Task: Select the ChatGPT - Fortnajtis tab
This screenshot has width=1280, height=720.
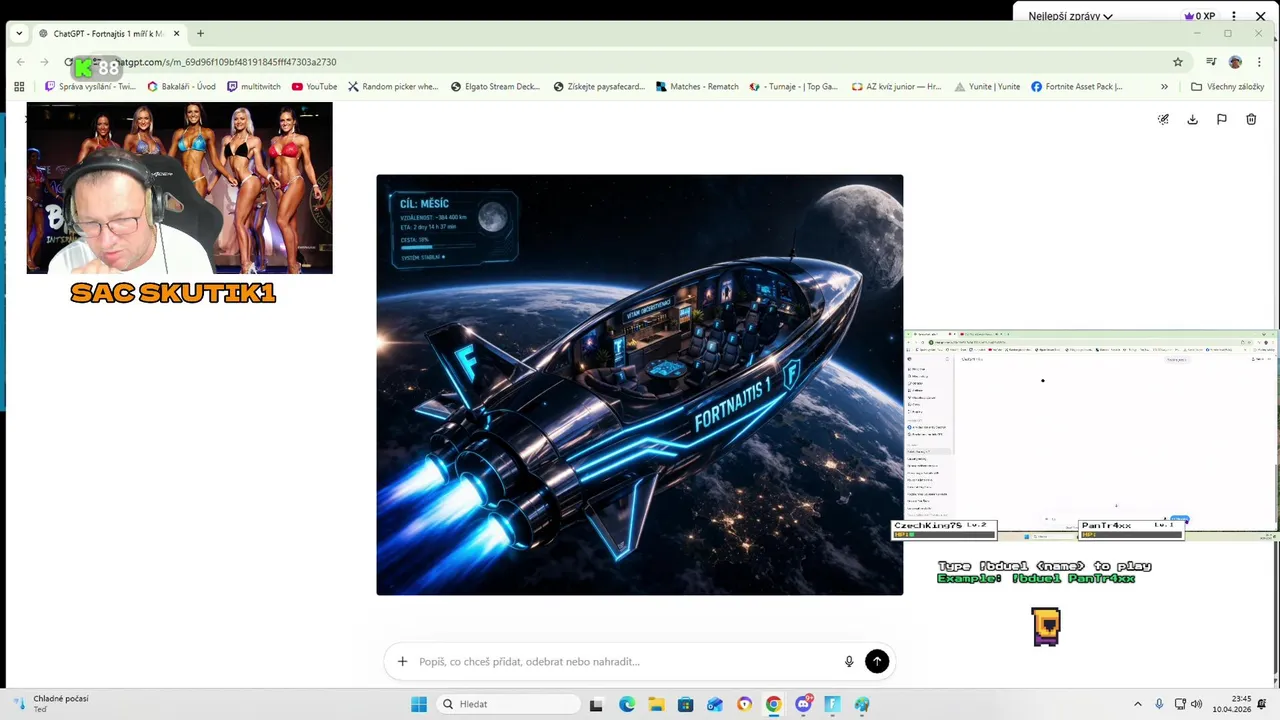Action: [x=106, y=33]
